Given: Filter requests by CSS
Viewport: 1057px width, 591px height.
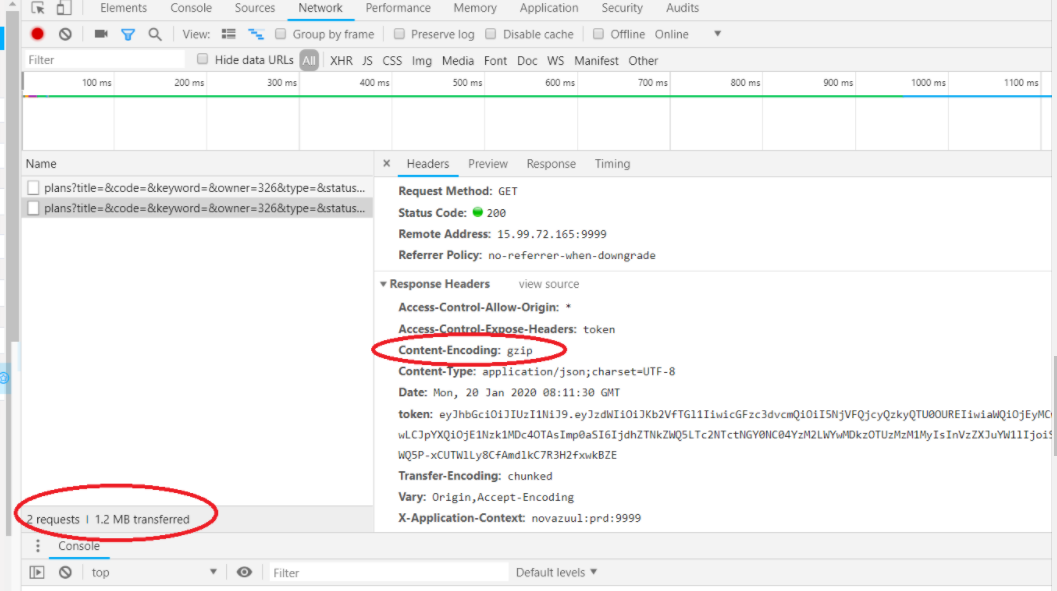Looking at the screenshot, I should point(392,61).
